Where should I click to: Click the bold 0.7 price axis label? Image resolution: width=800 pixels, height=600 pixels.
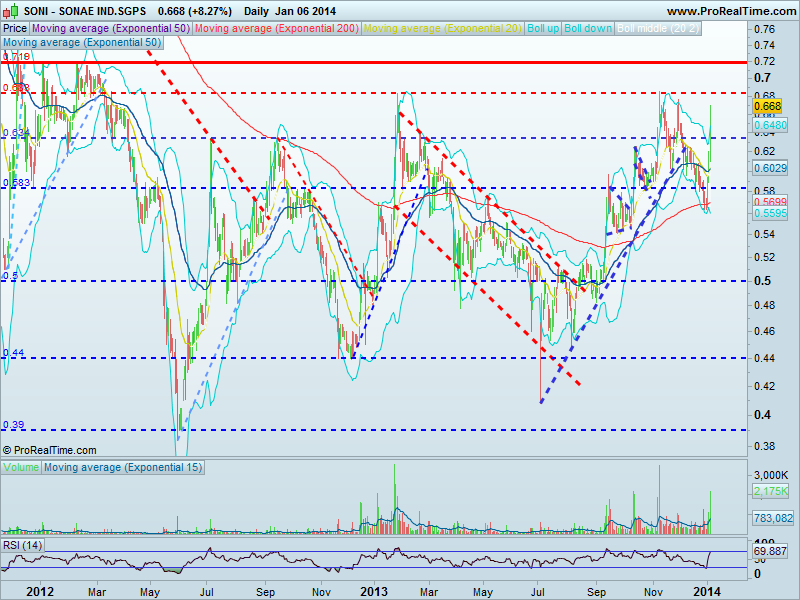pos(762,78)
